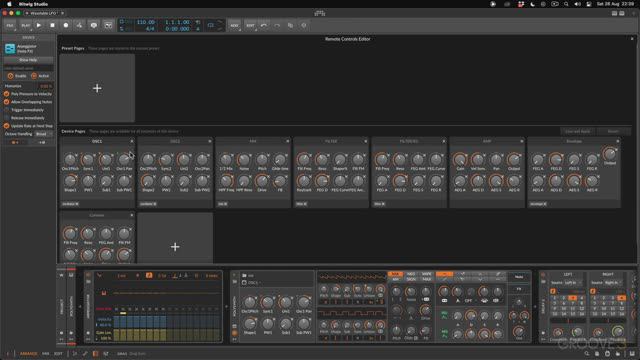Image resolution: width=640 pixels, height=360 pixels.
Task: Remove the OSC2 device page
Action: 210,141
